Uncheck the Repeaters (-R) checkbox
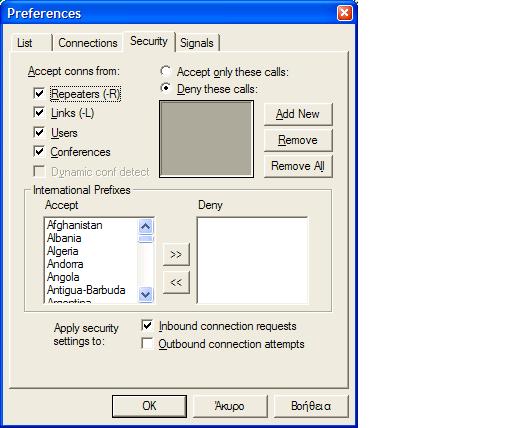 point(39,93)
